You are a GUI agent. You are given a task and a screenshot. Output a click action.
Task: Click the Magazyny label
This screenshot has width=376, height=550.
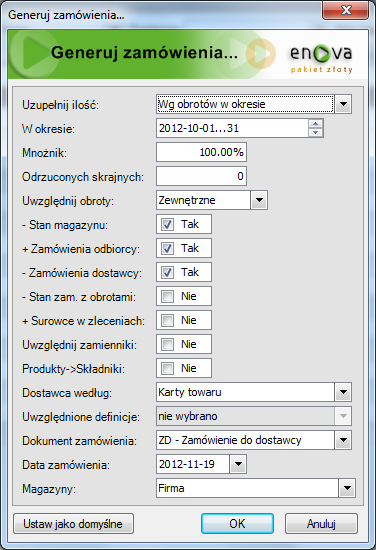tap(49, 489)
